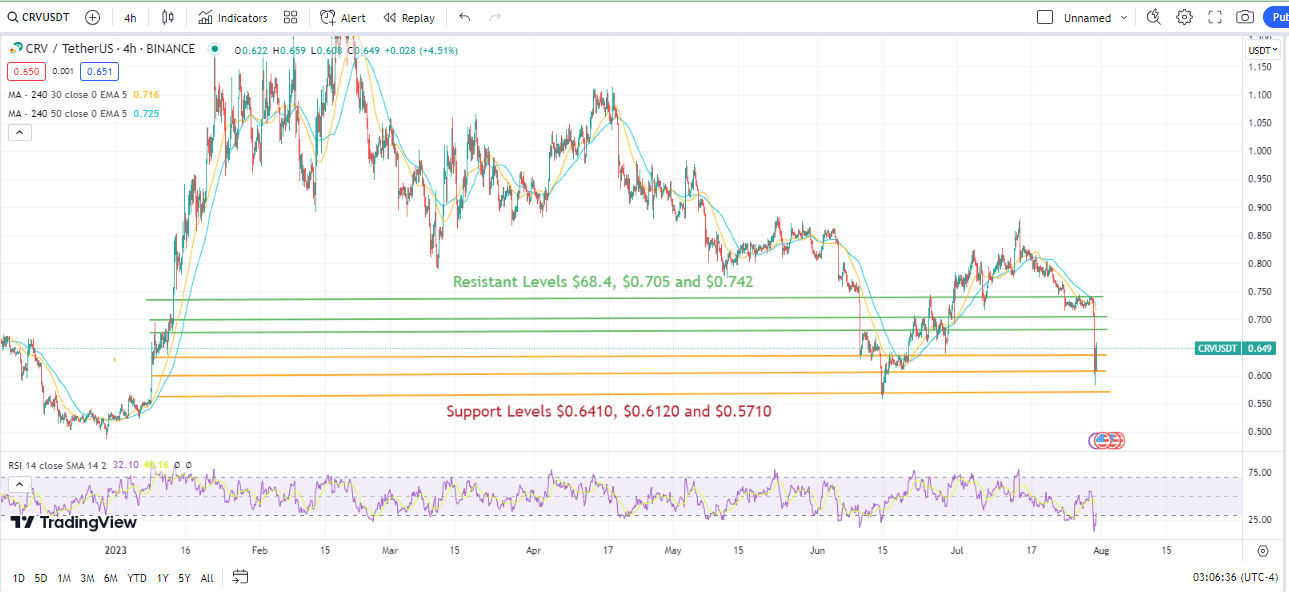The height and width of the screenshot is (592, 1289).
Task: Select the Support Levels text annotation
Action: click(609, 411)
